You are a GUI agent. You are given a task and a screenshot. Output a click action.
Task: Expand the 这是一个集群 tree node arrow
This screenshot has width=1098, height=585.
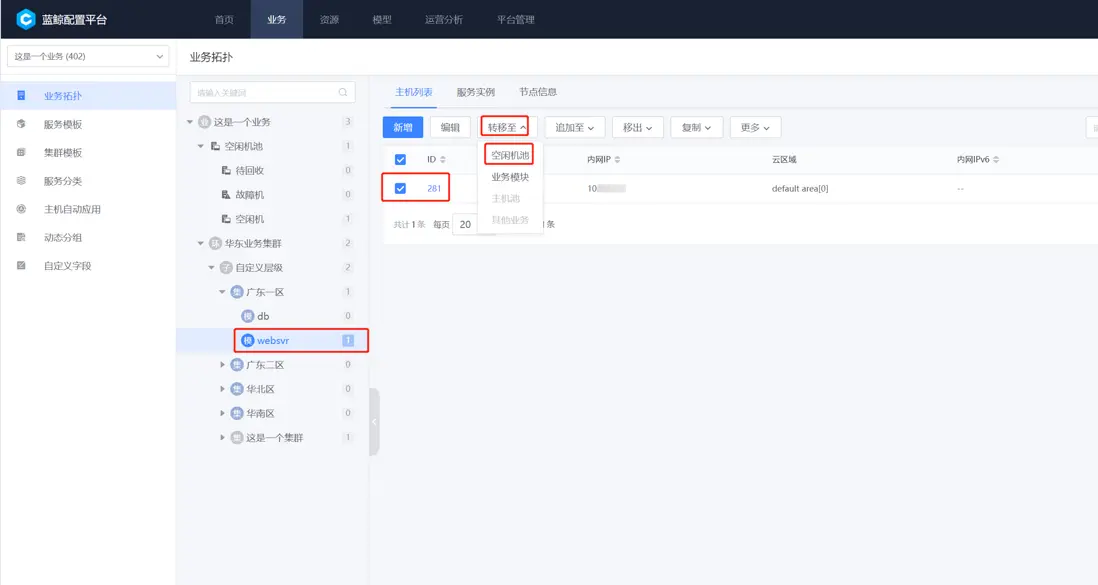[223, 437]
